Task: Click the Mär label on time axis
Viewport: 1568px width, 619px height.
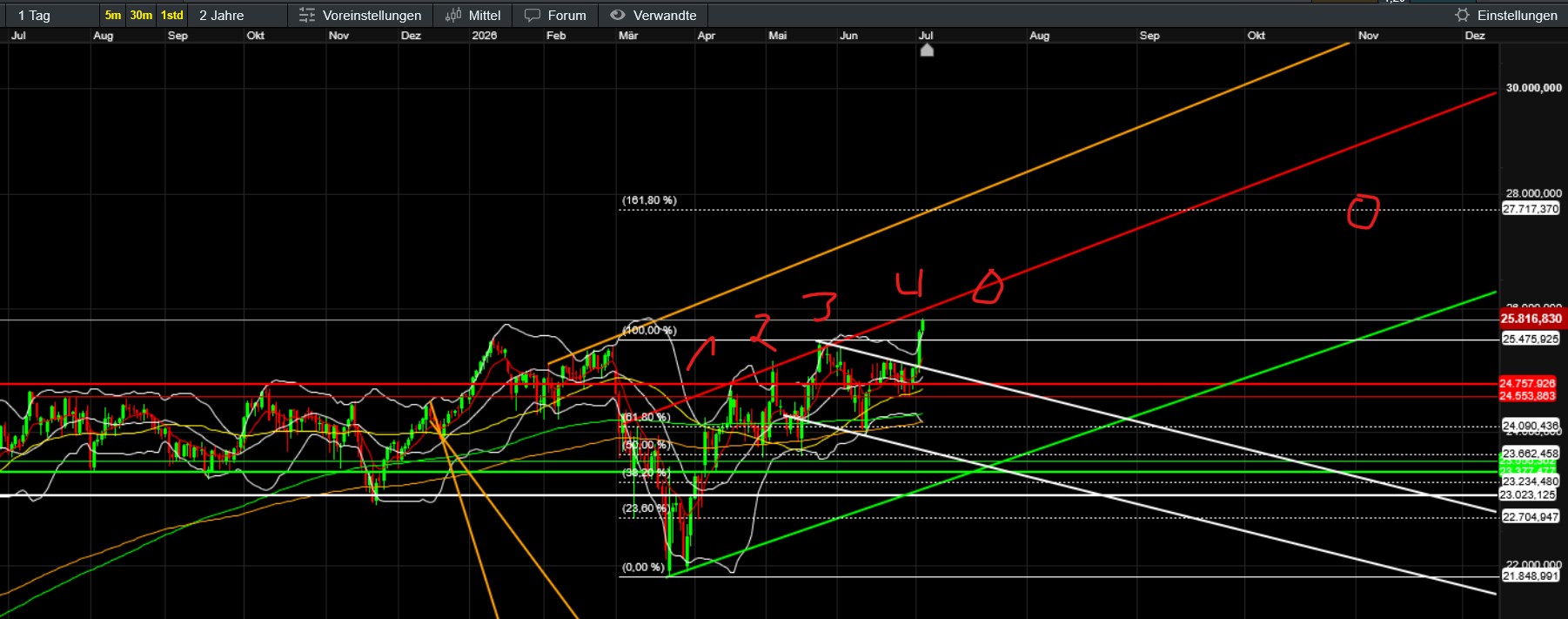Action: click(x=628, y=36)
